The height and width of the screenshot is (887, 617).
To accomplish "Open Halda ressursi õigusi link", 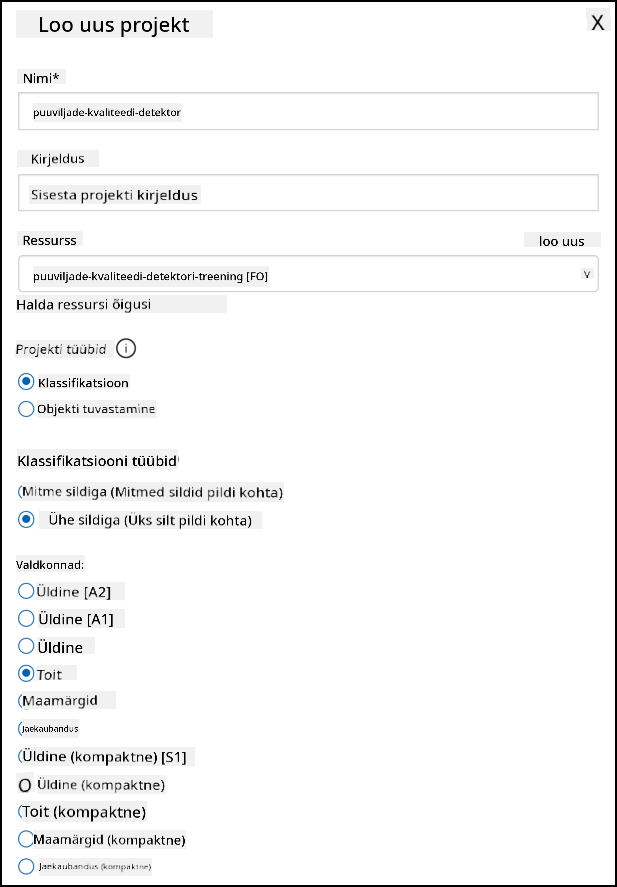I will 84,304.
